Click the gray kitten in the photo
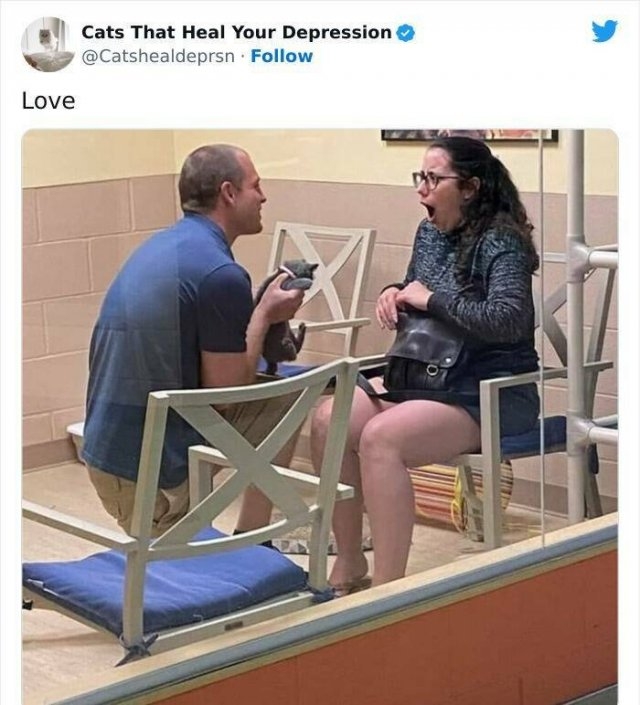640x705 pixels. click(x=287, y=310)
